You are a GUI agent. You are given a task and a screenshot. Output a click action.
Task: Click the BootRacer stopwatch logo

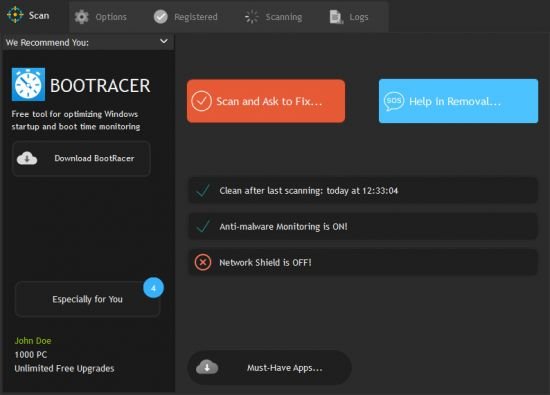coord(28,85)
